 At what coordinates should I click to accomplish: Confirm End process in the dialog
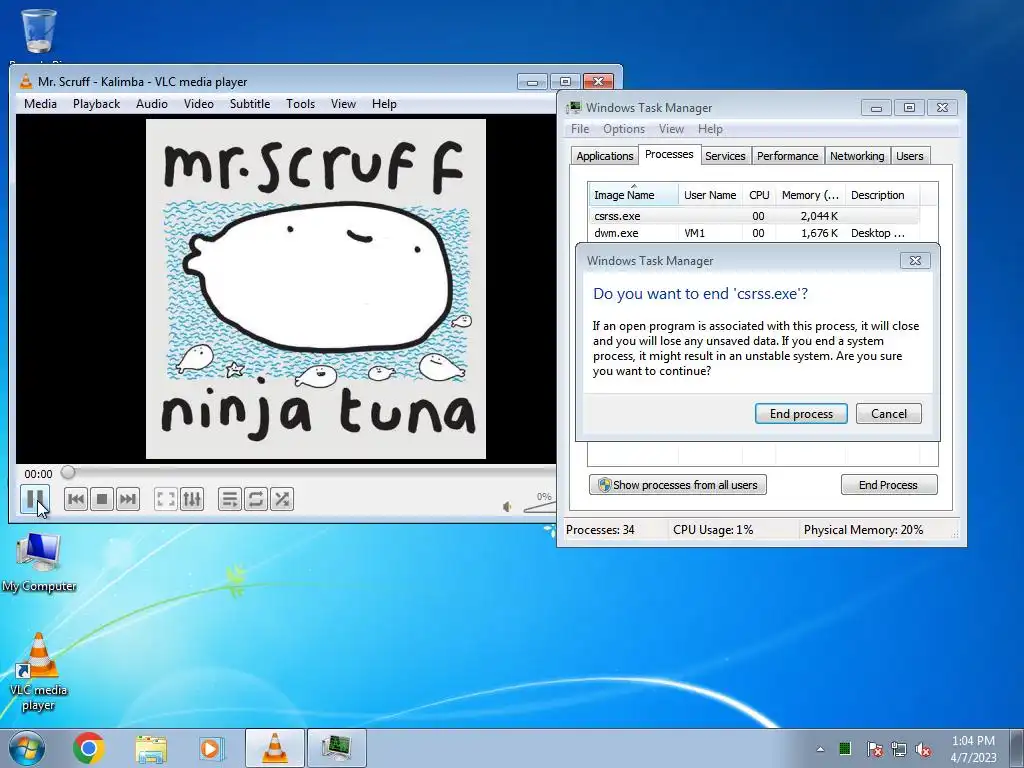pos(801,413)
